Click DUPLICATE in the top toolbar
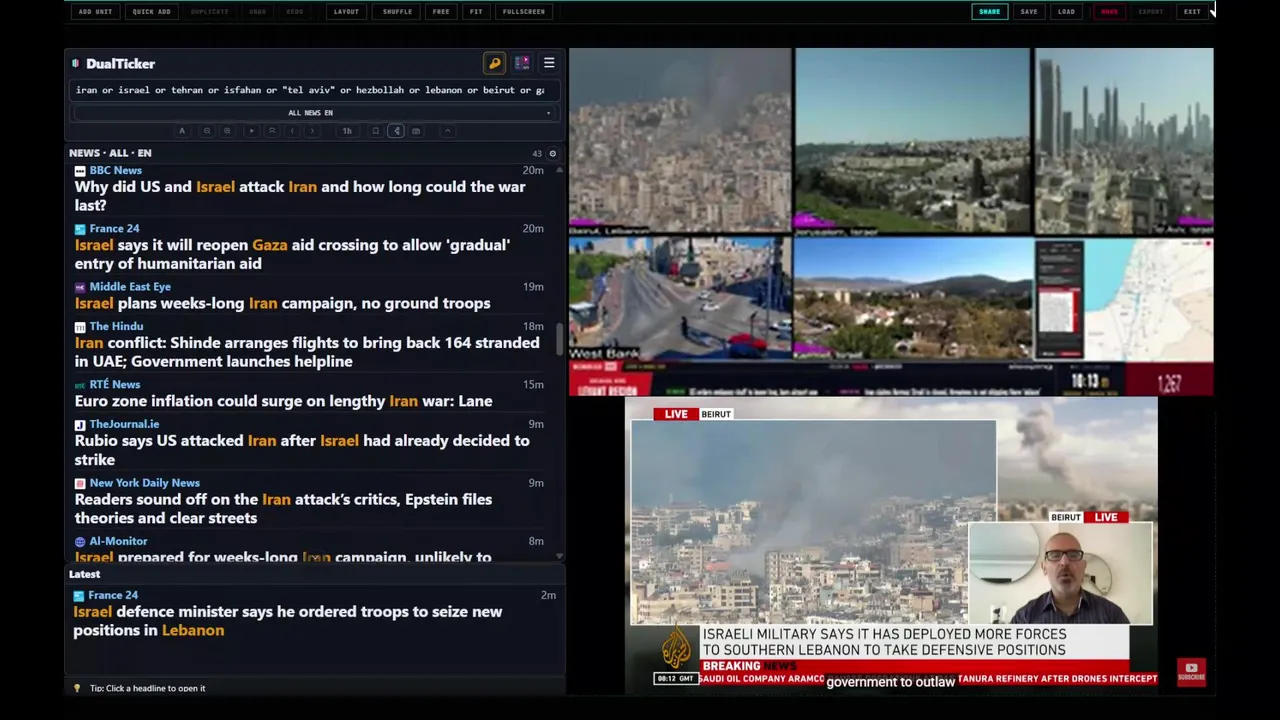 [209, 12]
